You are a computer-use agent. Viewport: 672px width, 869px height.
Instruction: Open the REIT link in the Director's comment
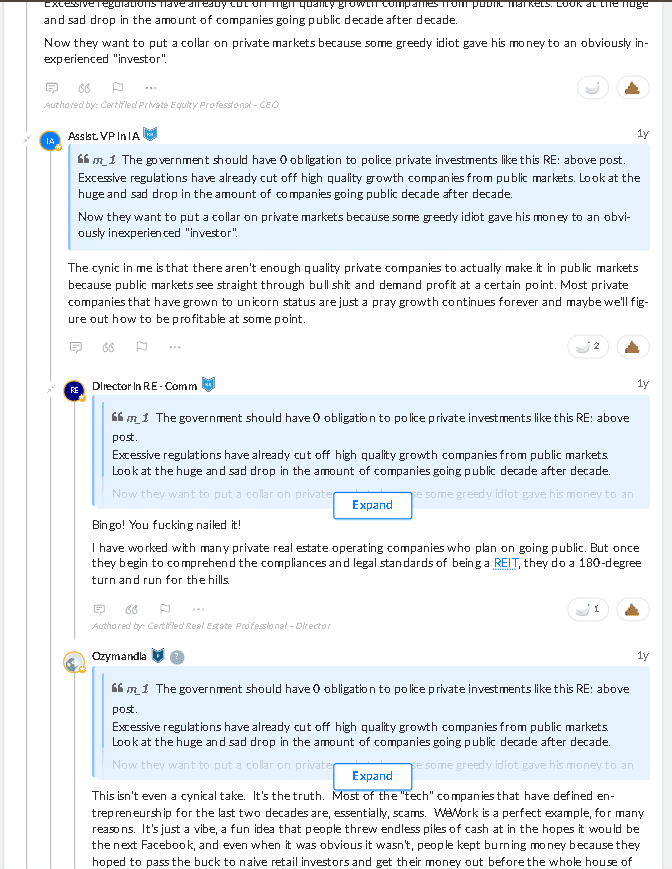pos(506,563)
